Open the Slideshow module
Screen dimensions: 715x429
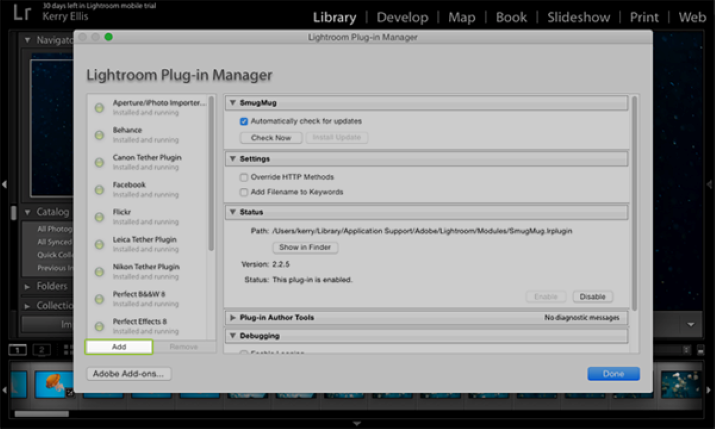click(578, 17)
